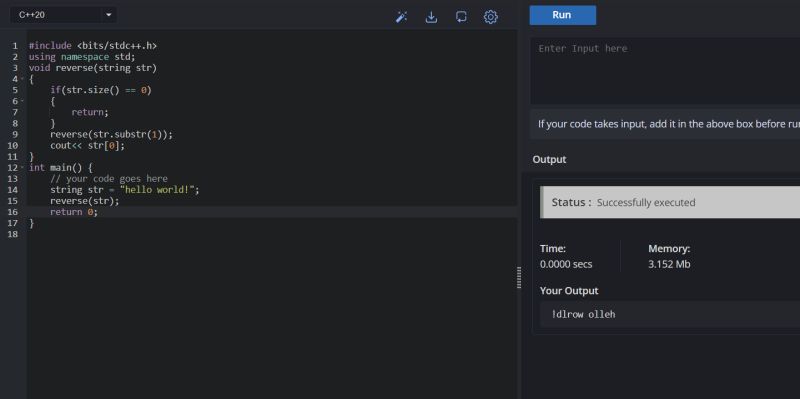Click the panel divider drag handle
The width and height of the screenshot is (800, 399).
click(x=519, y=277)
